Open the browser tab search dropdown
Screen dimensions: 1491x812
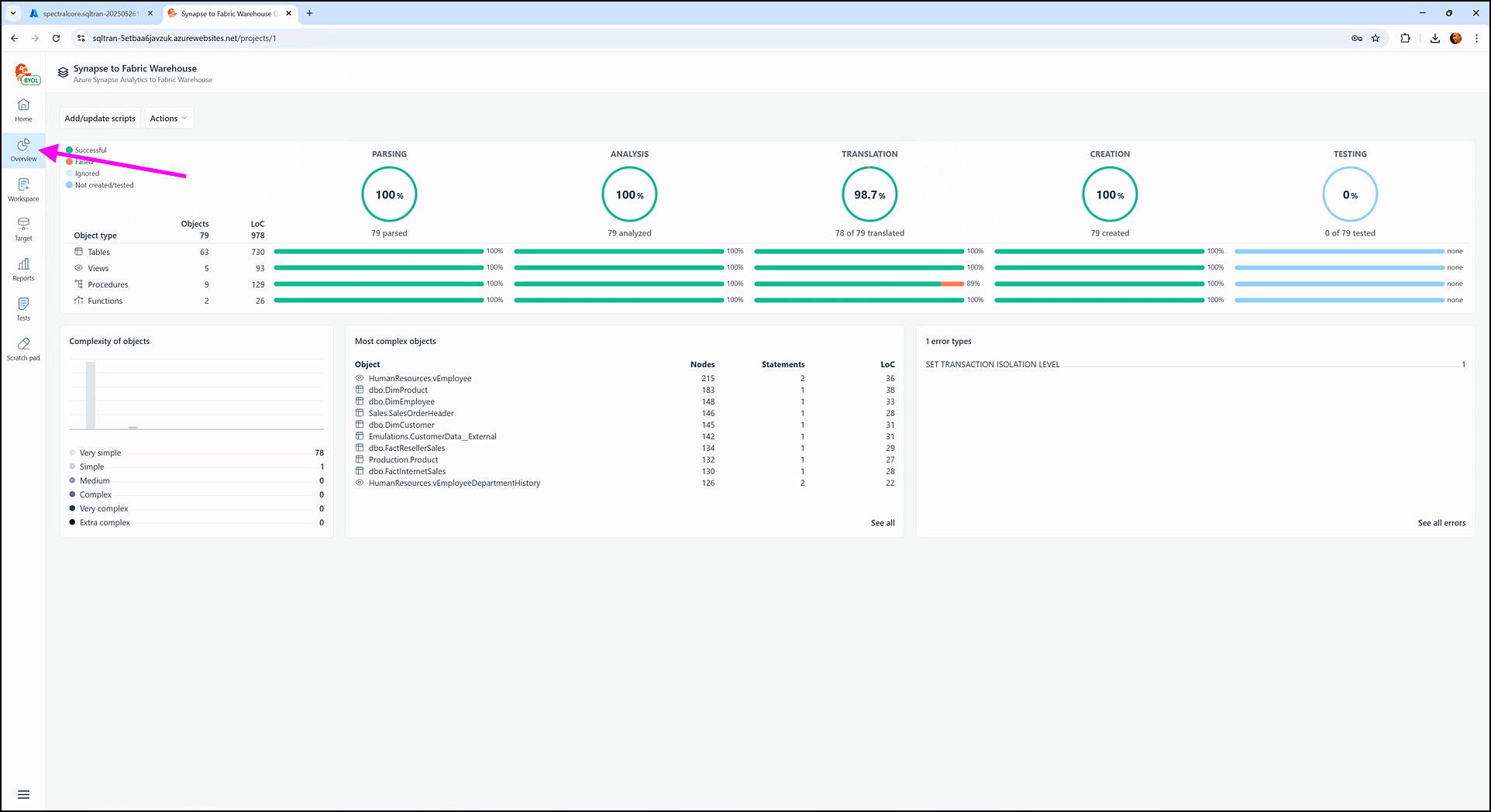[13, 13]
